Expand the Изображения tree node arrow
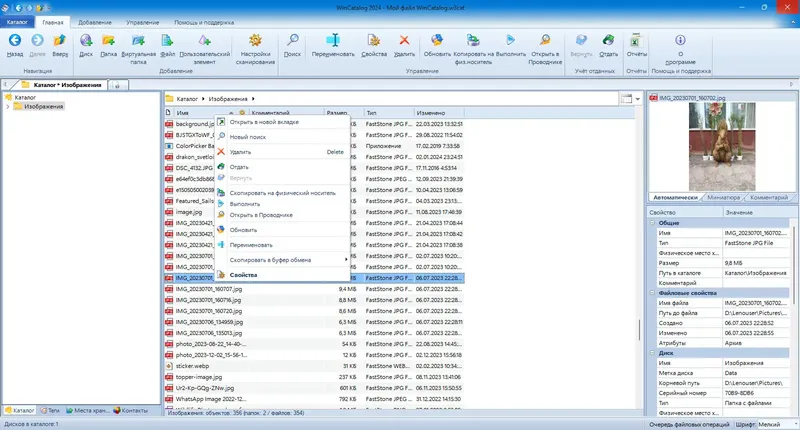The width and height of the screenshot is (800, 430). [8, 107]
